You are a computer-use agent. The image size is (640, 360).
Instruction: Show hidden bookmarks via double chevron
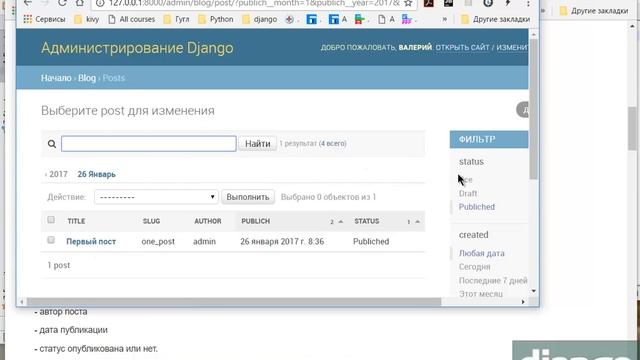pos(444,19)
